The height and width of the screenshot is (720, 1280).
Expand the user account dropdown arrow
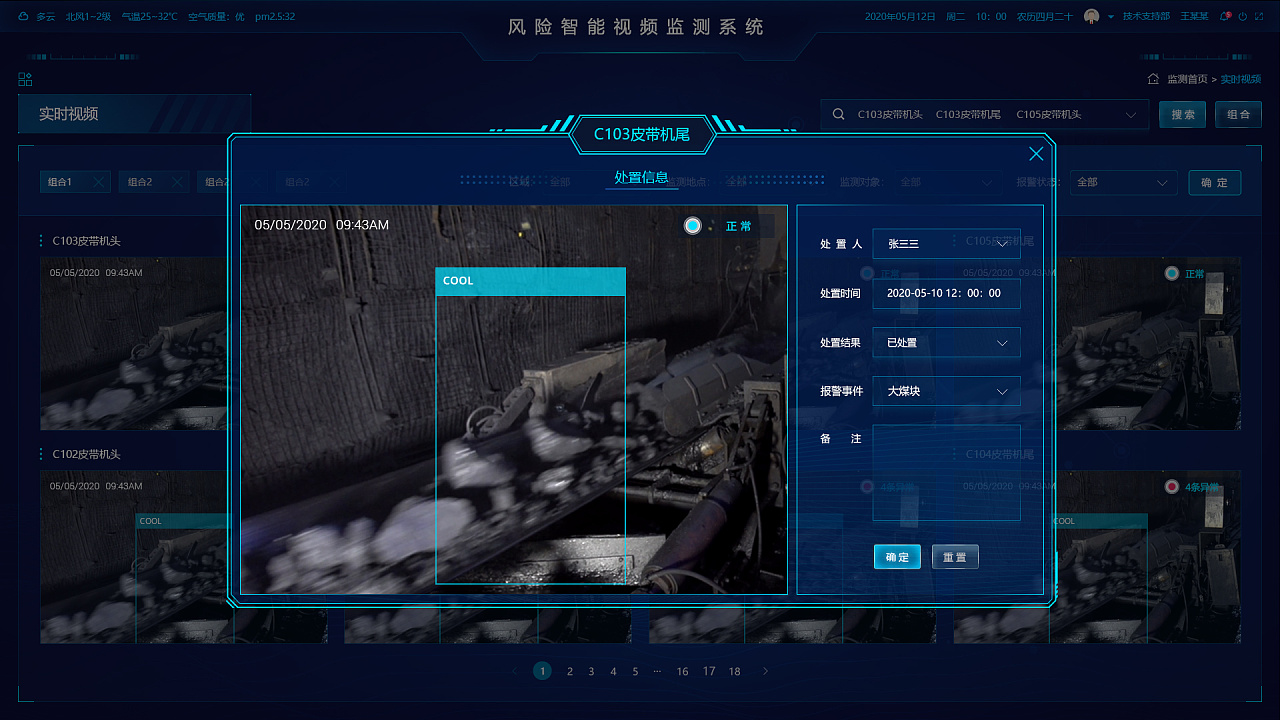(x=1110, y=17)
